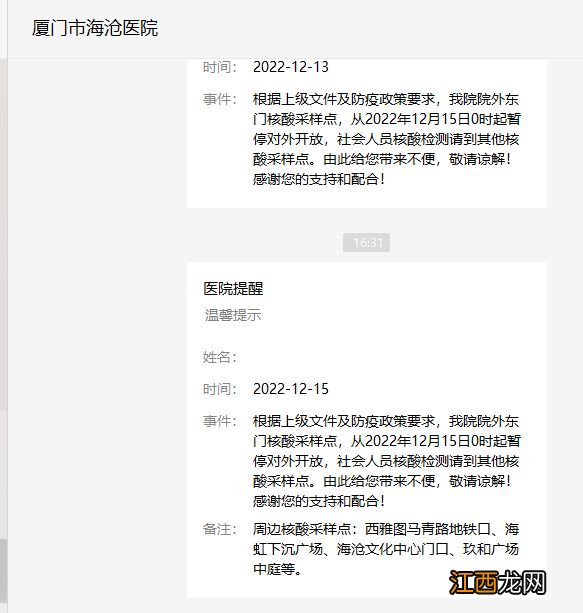583x613 pixels.
Task: Click the 事件: label in the lower card
Action: pos(220,421)
